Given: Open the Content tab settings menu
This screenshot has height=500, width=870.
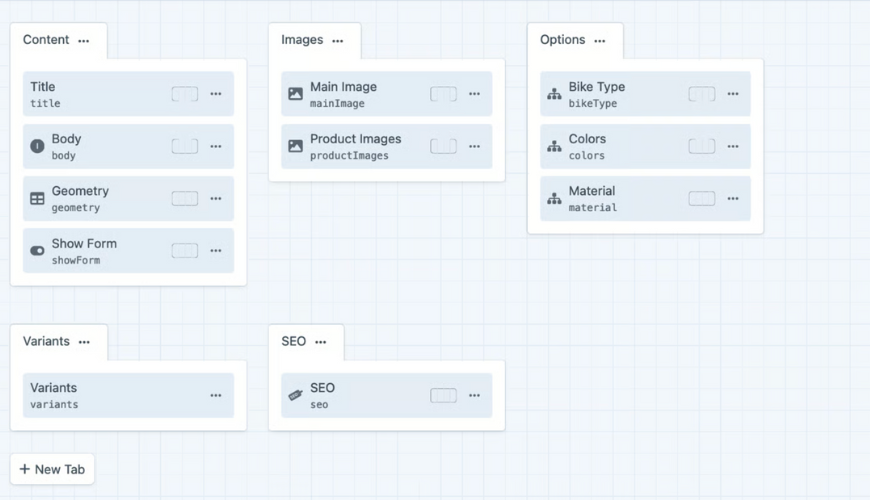Looking at the screenshot, I should pos(84,41).
